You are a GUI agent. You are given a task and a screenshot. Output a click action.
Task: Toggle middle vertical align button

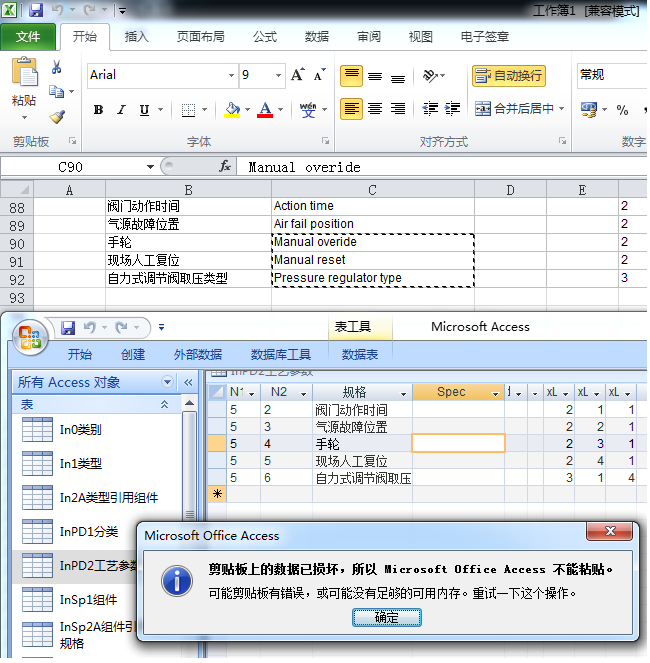tap(375, 76)
